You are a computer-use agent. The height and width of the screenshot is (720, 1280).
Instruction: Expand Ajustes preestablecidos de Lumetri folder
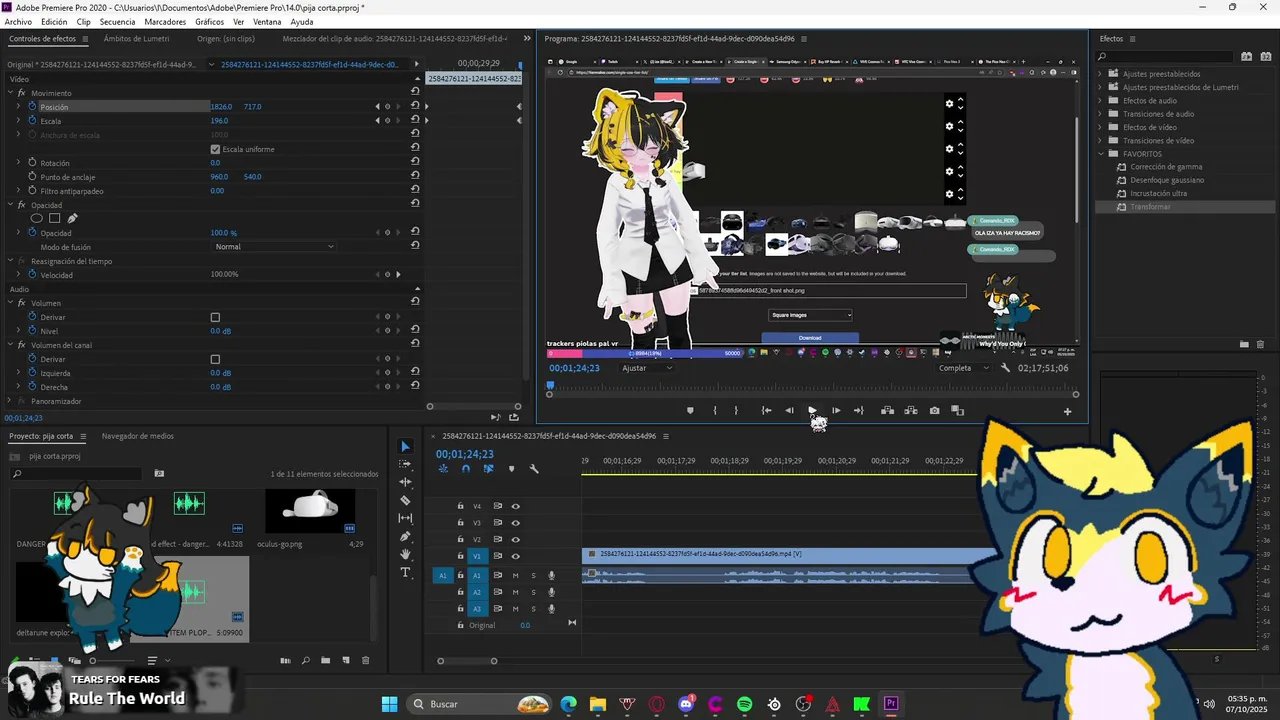[1100, 87]
